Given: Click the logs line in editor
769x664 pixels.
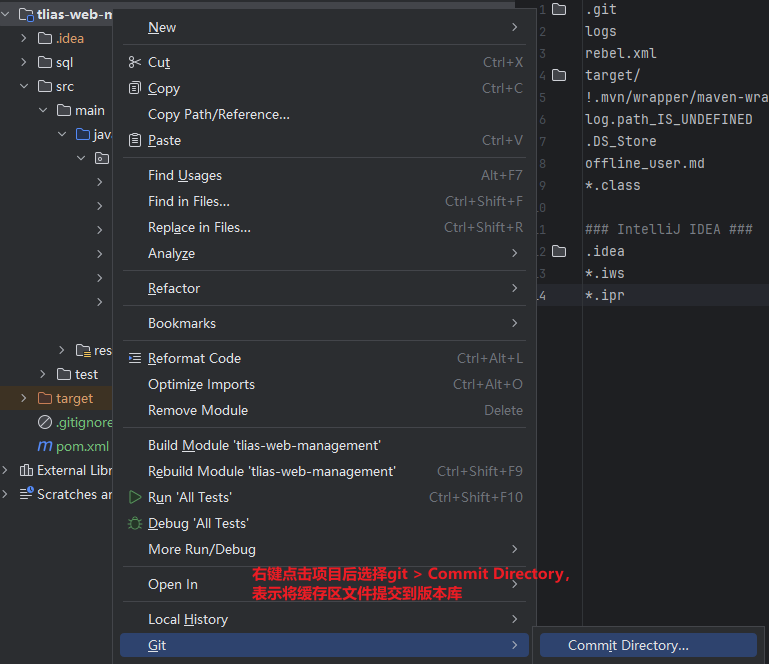Looking at the screenshot, I should coord(601,31).
